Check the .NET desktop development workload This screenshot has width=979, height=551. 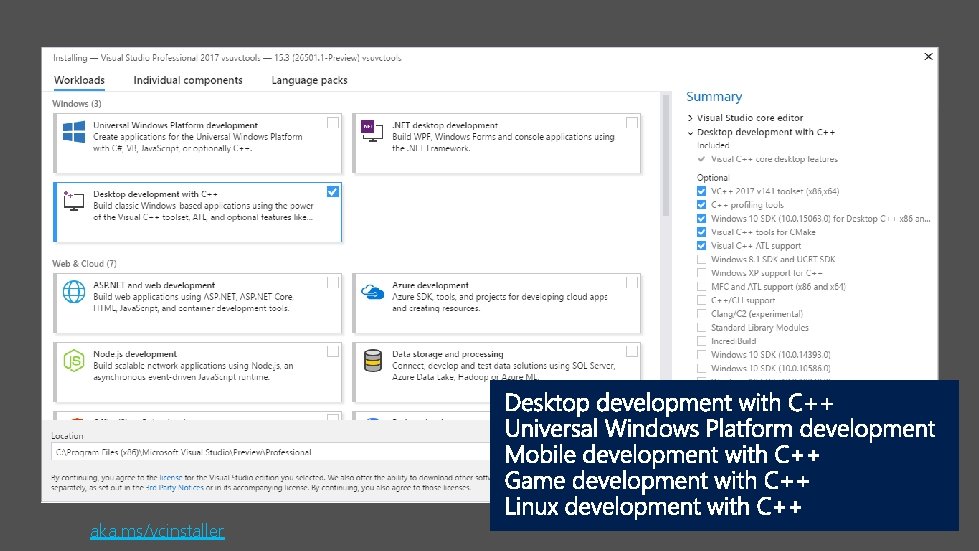632,123
